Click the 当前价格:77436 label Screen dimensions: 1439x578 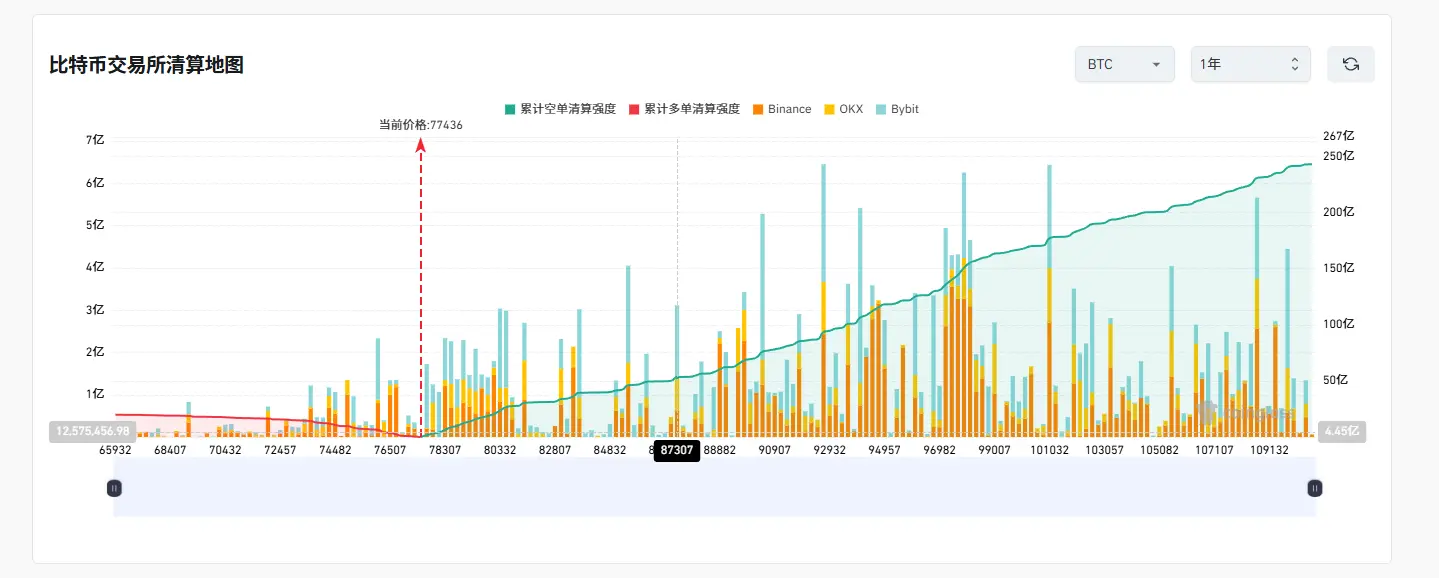point(420,125)
